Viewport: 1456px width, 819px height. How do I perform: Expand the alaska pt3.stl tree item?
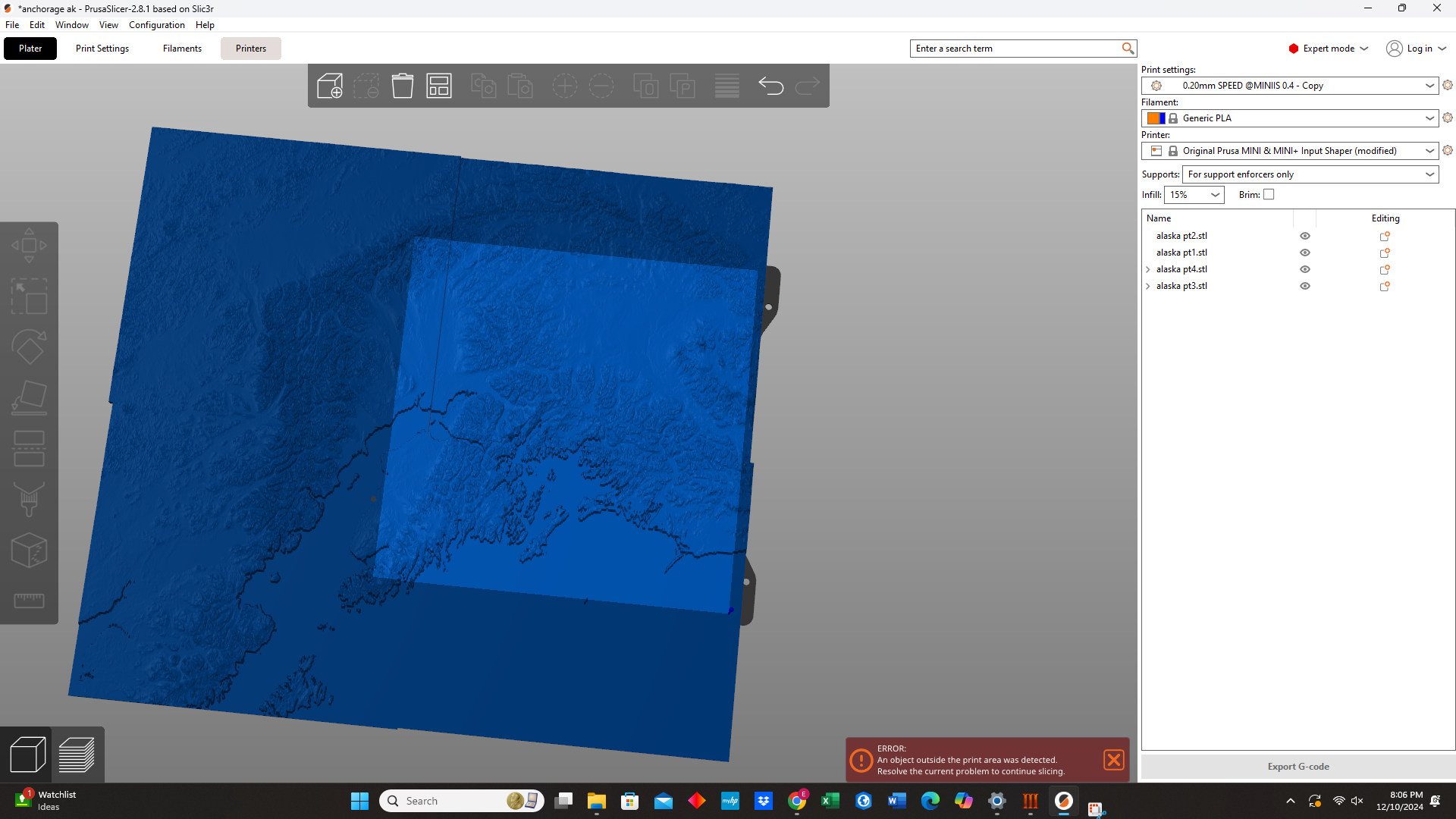1148,286
